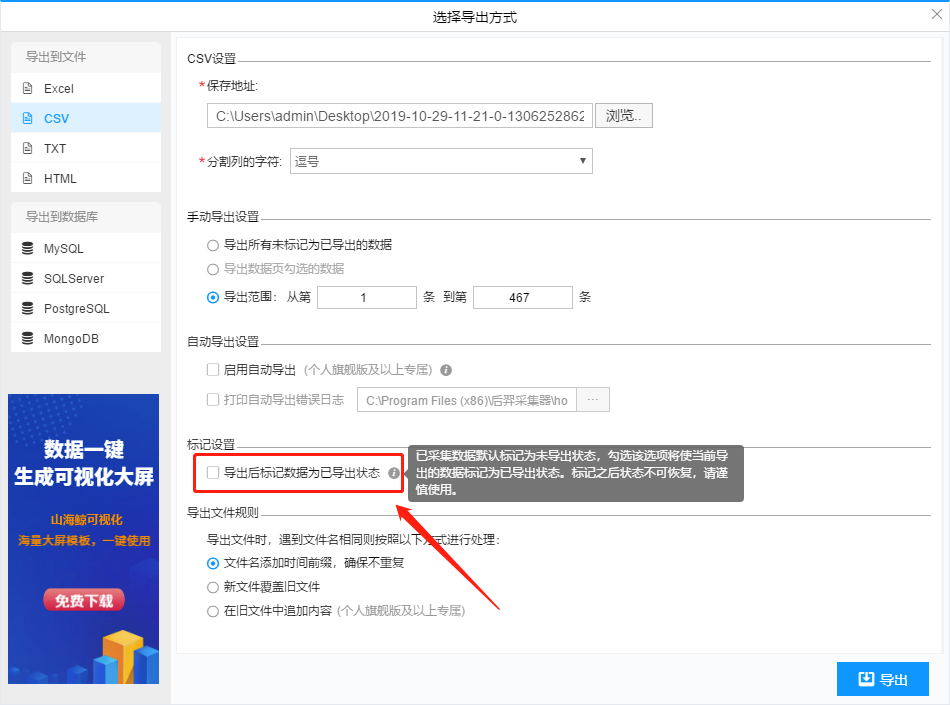Select 新文件覆盖旧文件 radio option

tap(213, 588)
